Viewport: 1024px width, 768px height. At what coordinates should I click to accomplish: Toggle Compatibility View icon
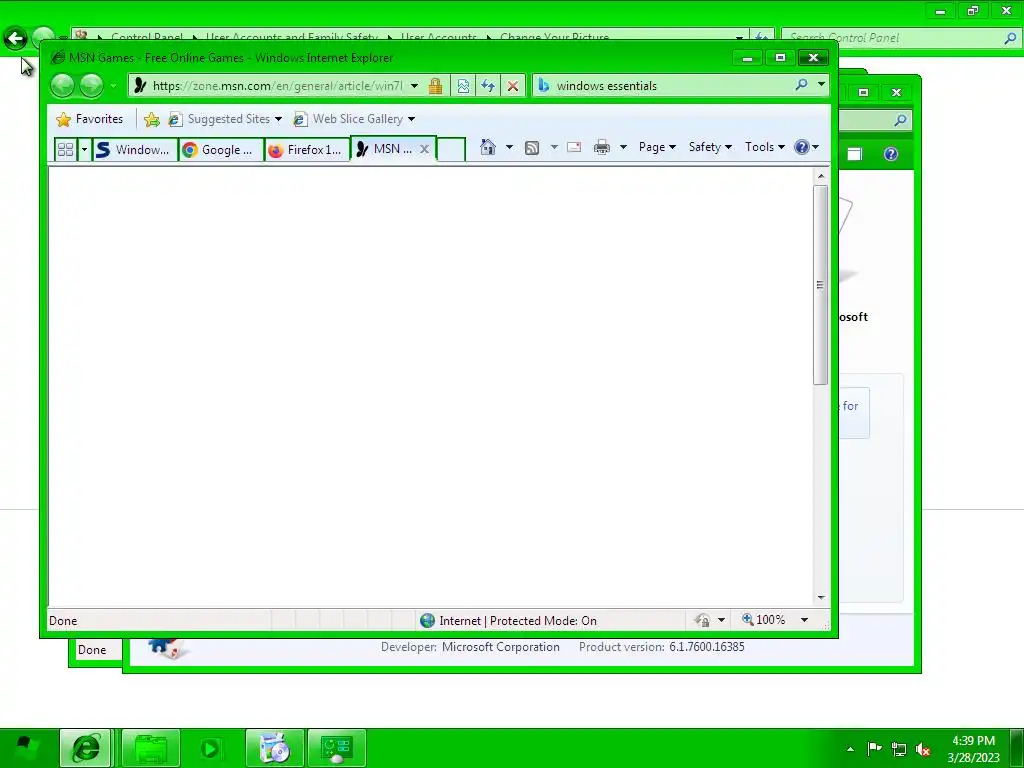coord(463,86)
